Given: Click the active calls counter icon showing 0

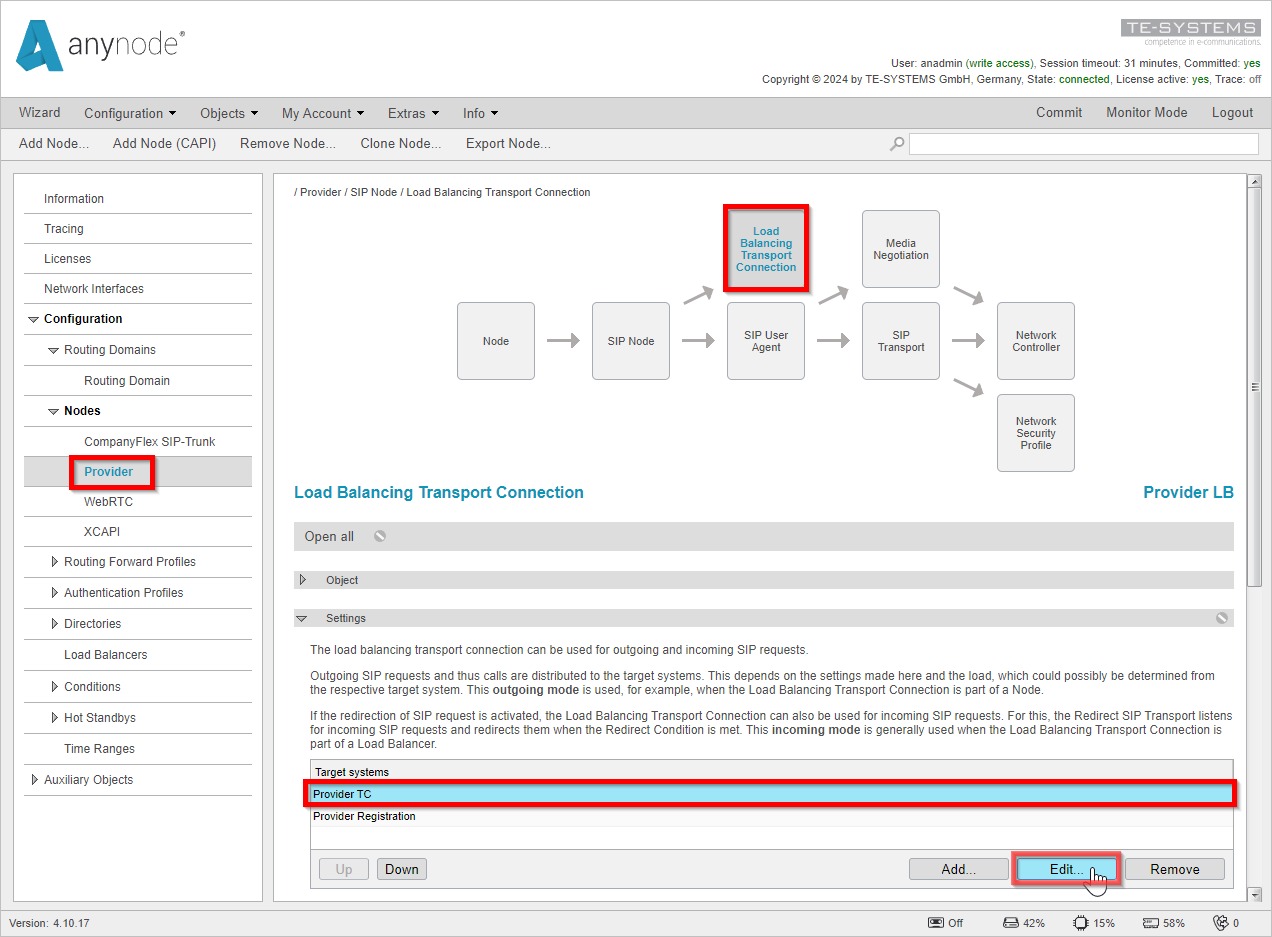Looking at the screenshot, I should (x=1222, y=922).
